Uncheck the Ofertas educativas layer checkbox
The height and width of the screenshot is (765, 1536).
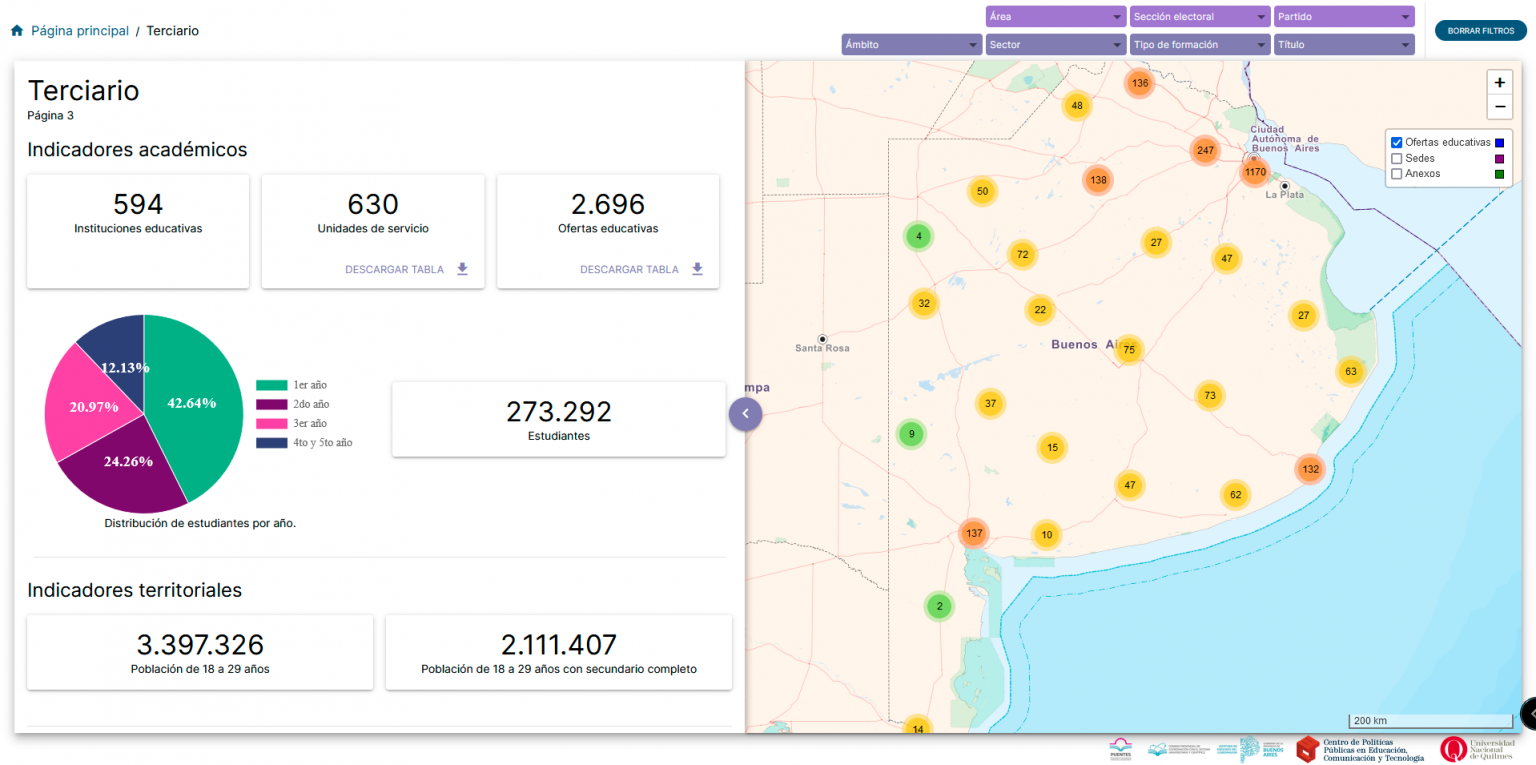pos(1397,142)
